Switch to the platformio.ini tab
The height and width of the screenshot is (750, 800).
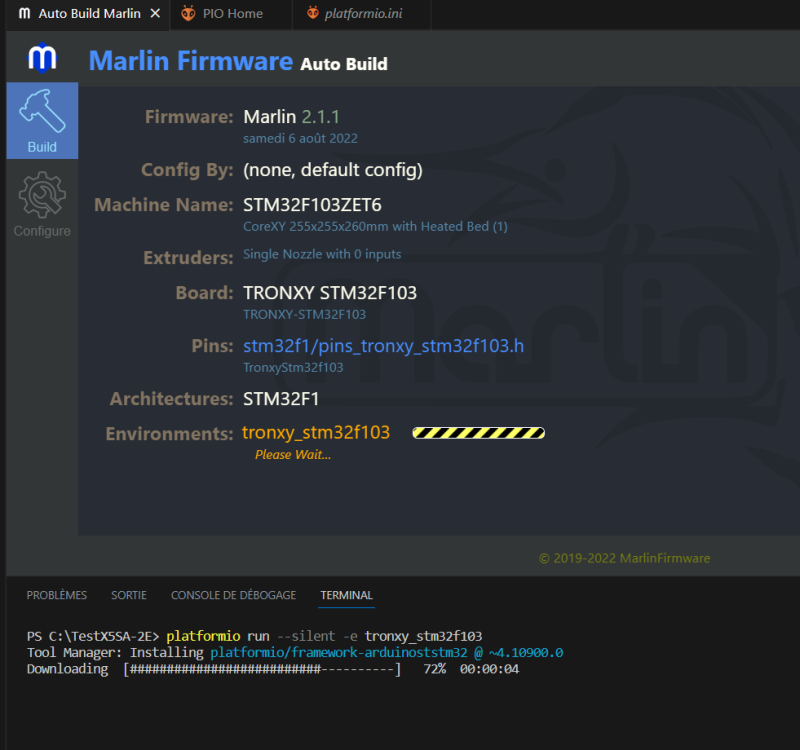click(362, 14)
